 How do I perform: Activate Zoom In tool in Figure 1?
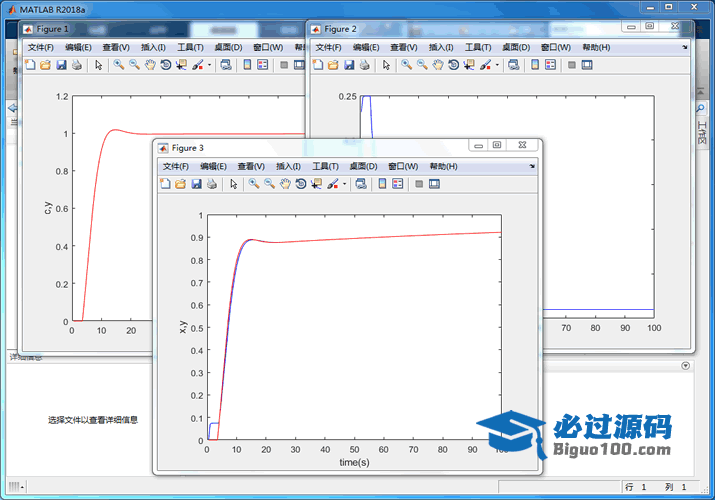pos(119,65)
